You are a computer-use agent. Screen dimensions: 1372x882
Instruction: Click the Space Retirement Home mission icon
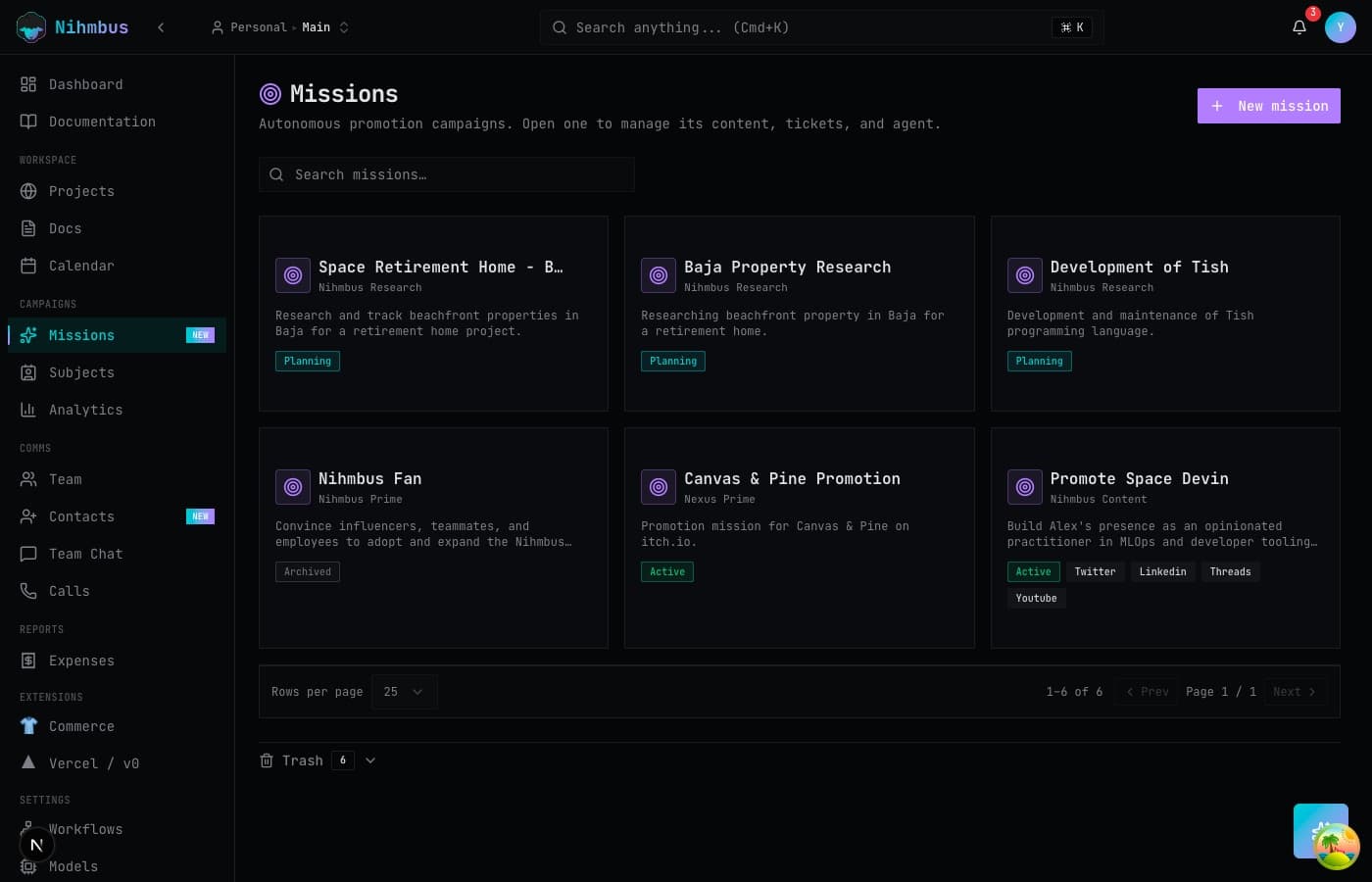coord(293,275)
